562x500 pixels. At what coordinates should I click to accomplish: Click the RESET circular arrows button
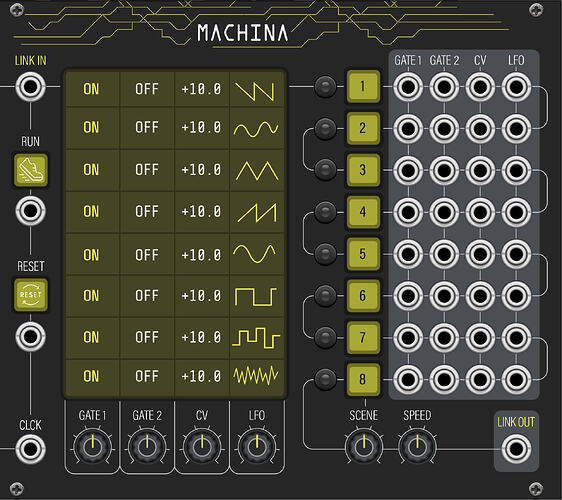point(31,295)
